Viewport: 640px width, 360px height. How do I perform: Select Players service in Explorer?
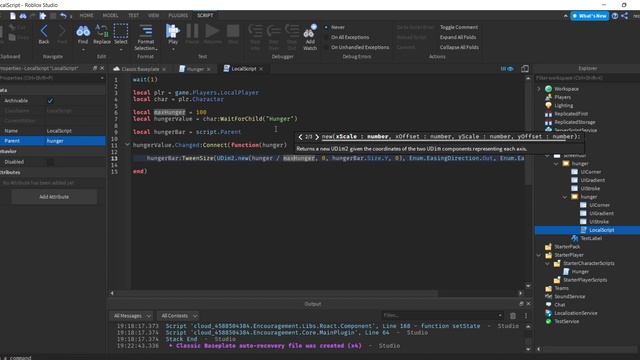pyautogui.click(x=562, y=97)
